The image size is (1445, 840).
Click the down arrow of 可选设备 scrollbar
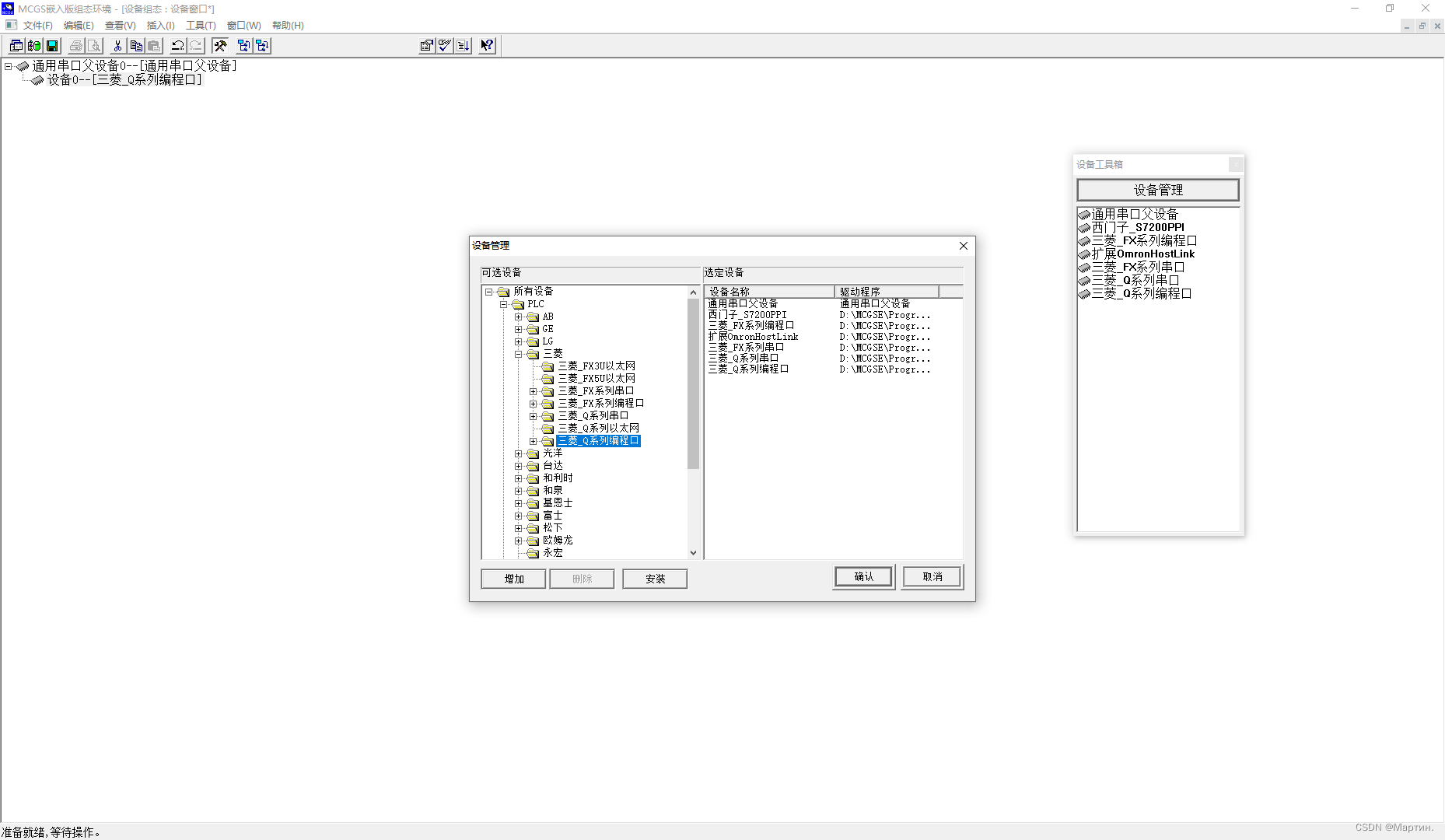click(694, 553)
